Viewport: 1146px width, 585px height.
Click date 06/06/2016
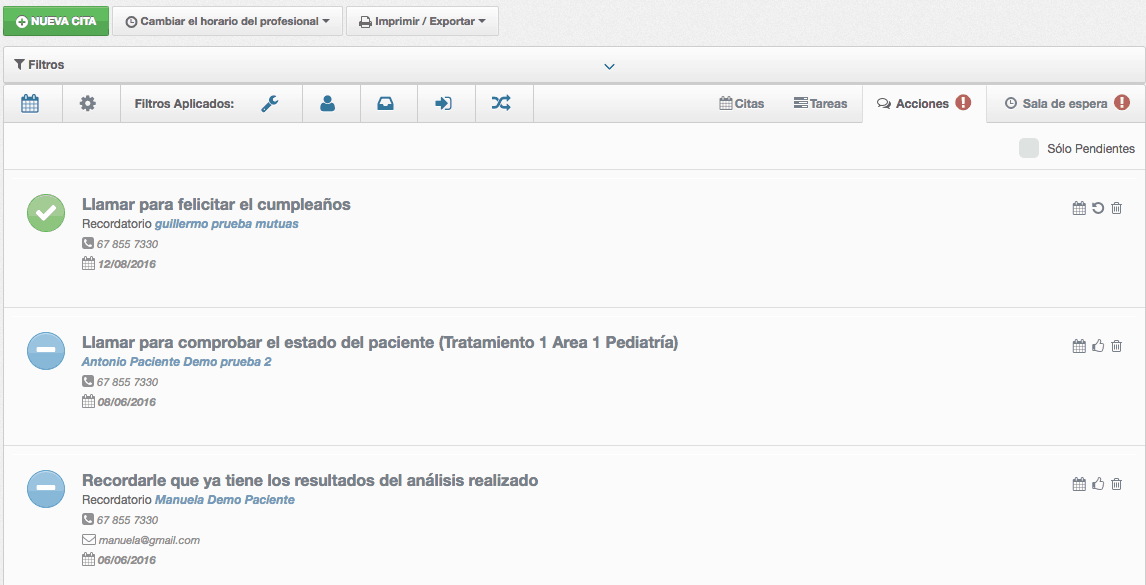[x=126, y=560]
